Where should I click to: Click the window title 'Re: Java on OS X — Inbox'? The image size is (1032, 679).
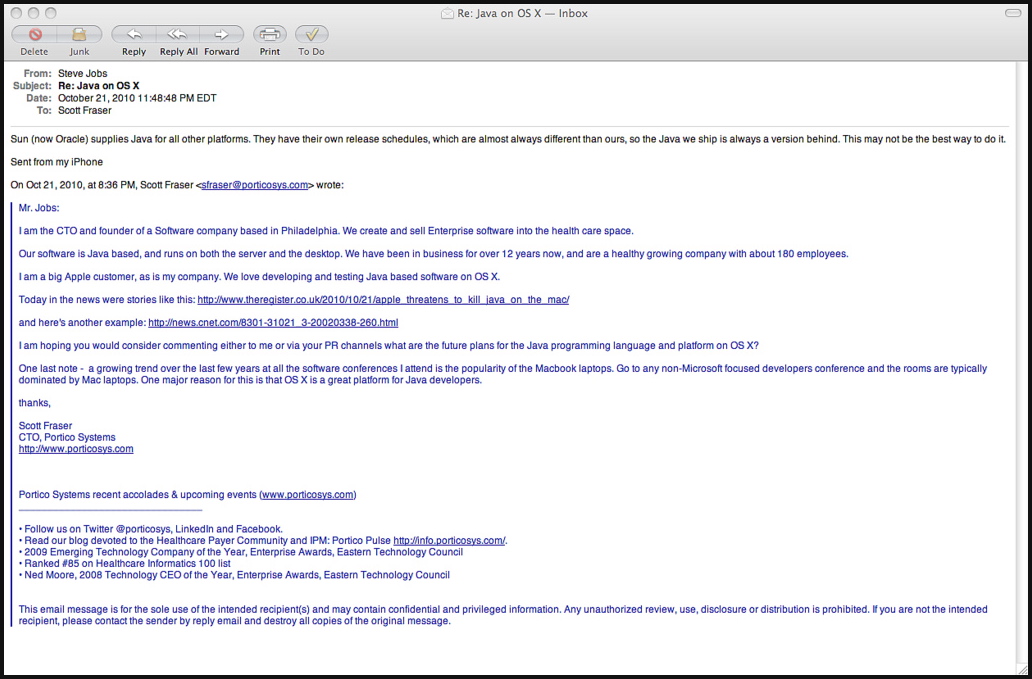coord(523,13)
